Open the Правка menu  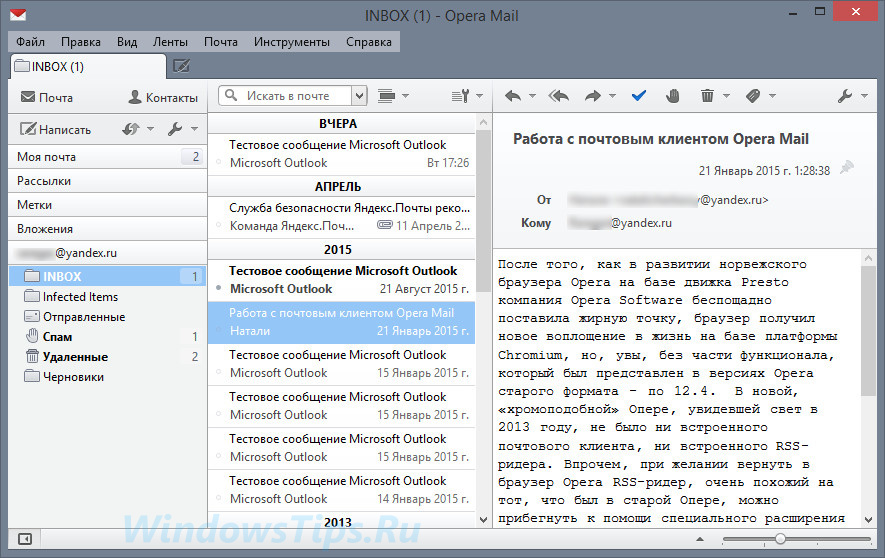coord(81,42)
